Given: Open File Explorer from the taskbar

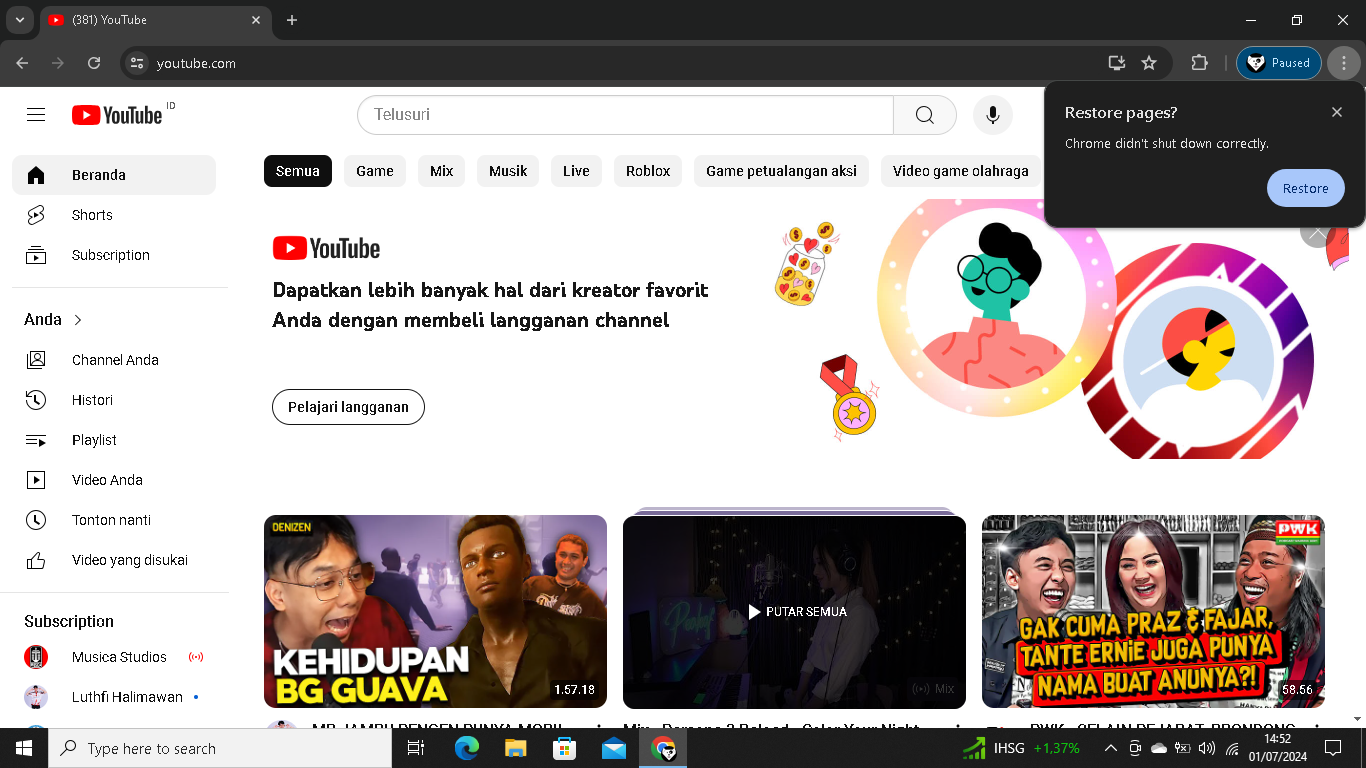Looking at the screenshot, I should point(516,748).
